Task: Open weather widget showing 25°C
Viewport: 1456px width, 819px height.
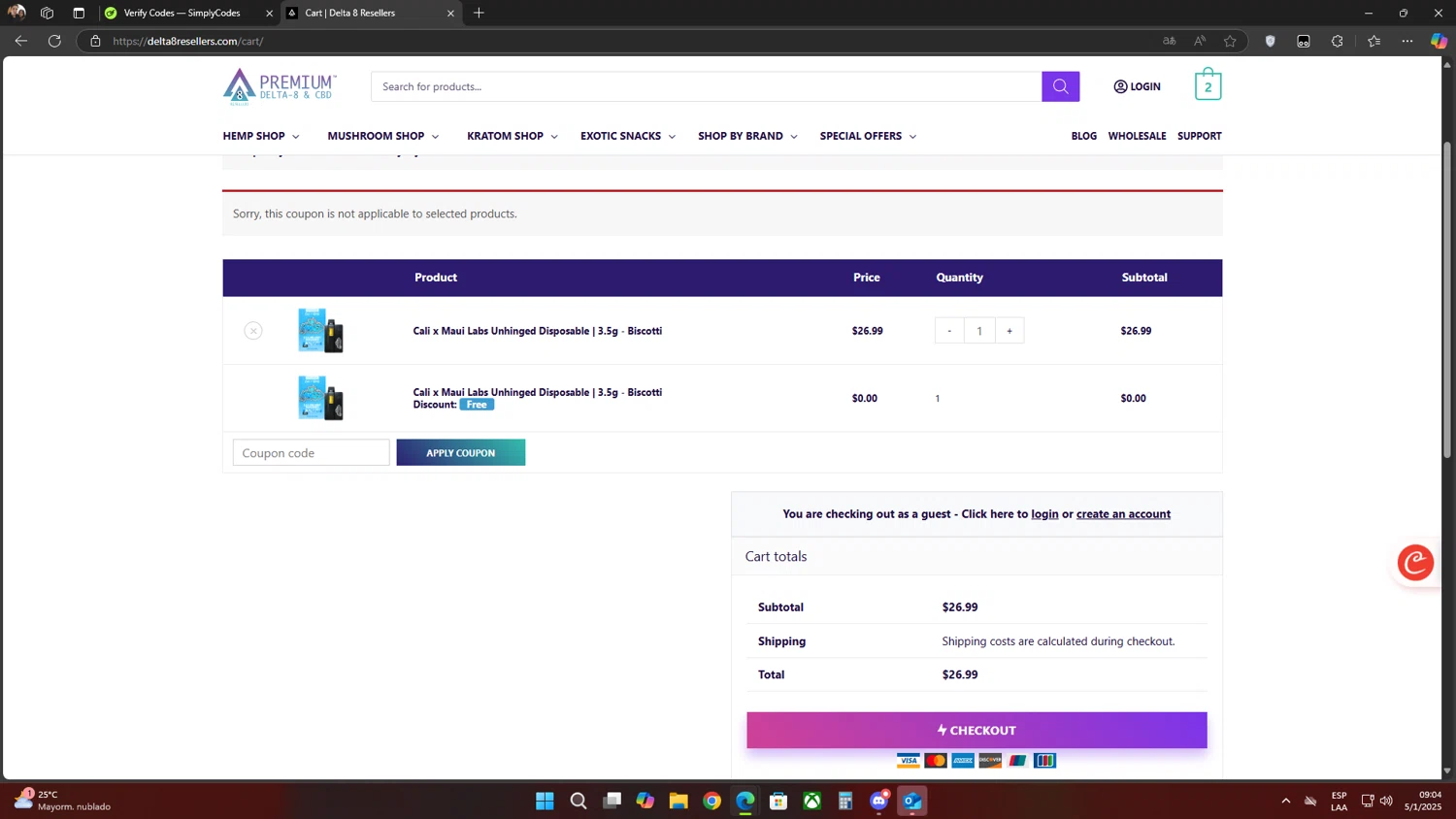Action: coord(62,801)
